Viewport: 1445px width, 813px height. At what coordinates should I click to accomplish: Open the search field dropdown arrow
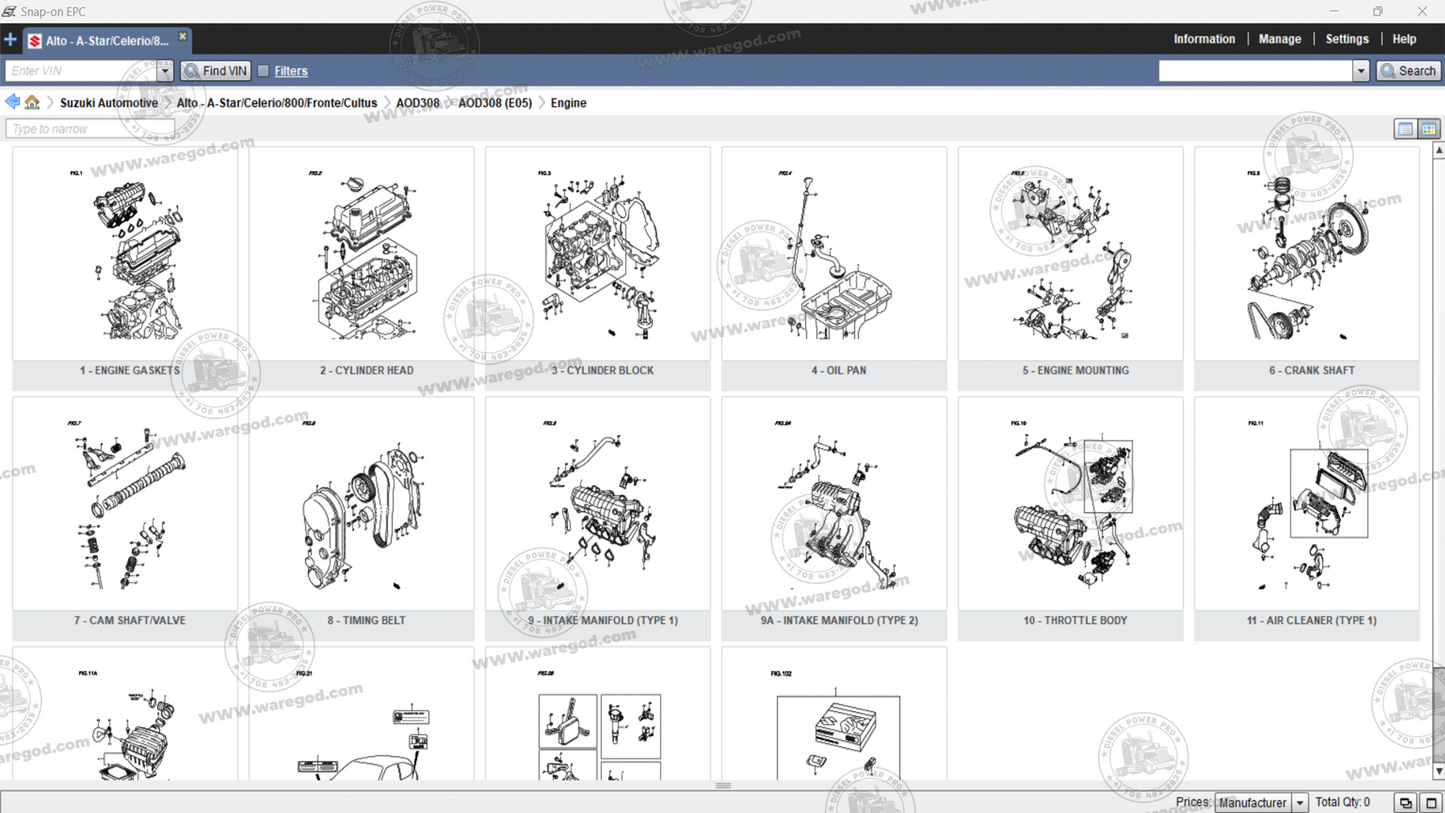pyautogui.click(x=1361, y=70)
